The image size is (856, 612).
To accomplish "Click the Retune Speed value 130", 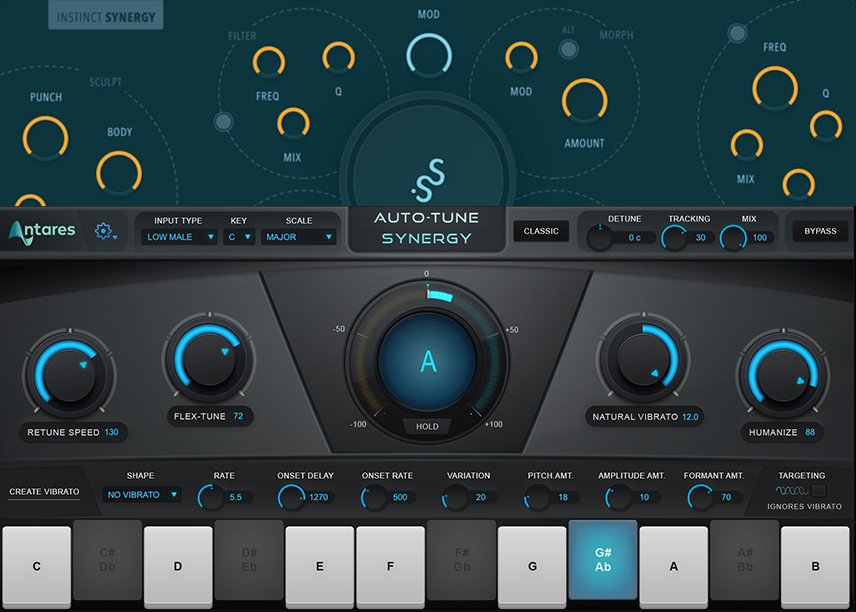I will 111,432.
